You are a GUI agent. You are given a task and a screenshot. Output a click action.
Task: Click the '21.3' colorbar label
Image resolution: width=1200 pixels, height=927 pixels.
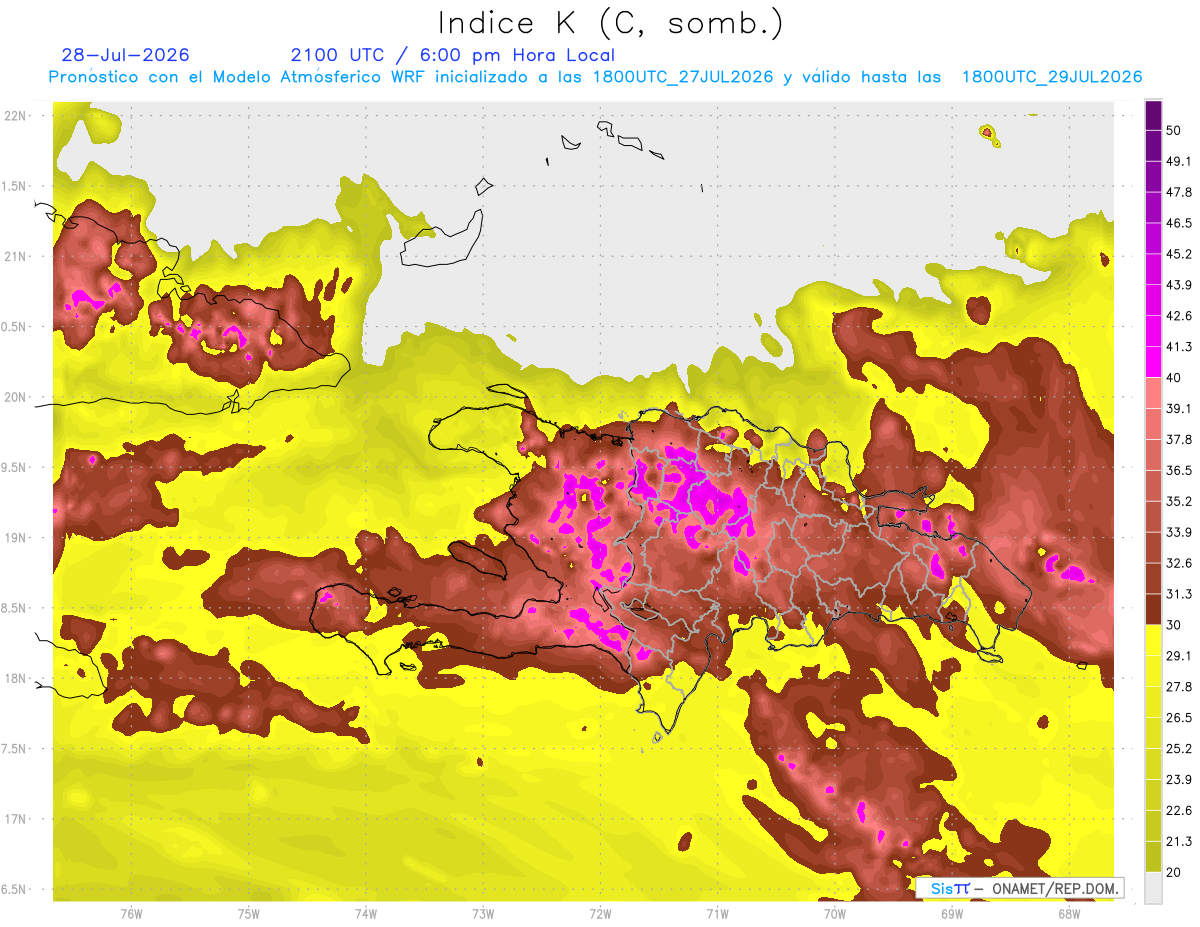(x=1179, y=841)
